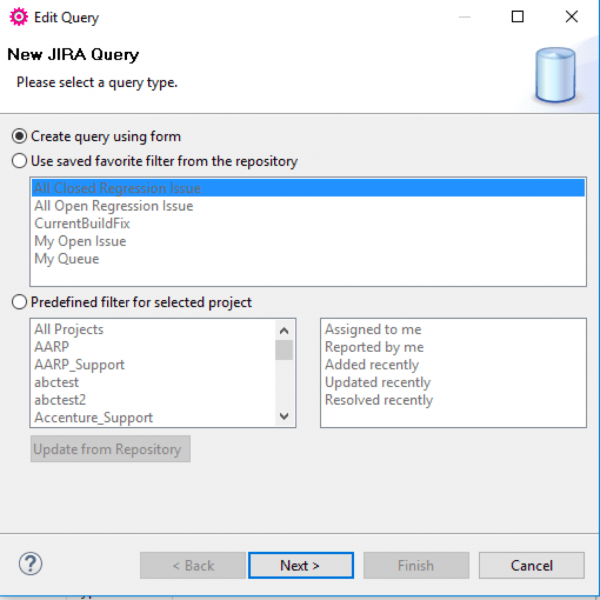Viewport: 600px width, 600px height.
Task: Select the My Queue filter
Action: coord(66,259)
